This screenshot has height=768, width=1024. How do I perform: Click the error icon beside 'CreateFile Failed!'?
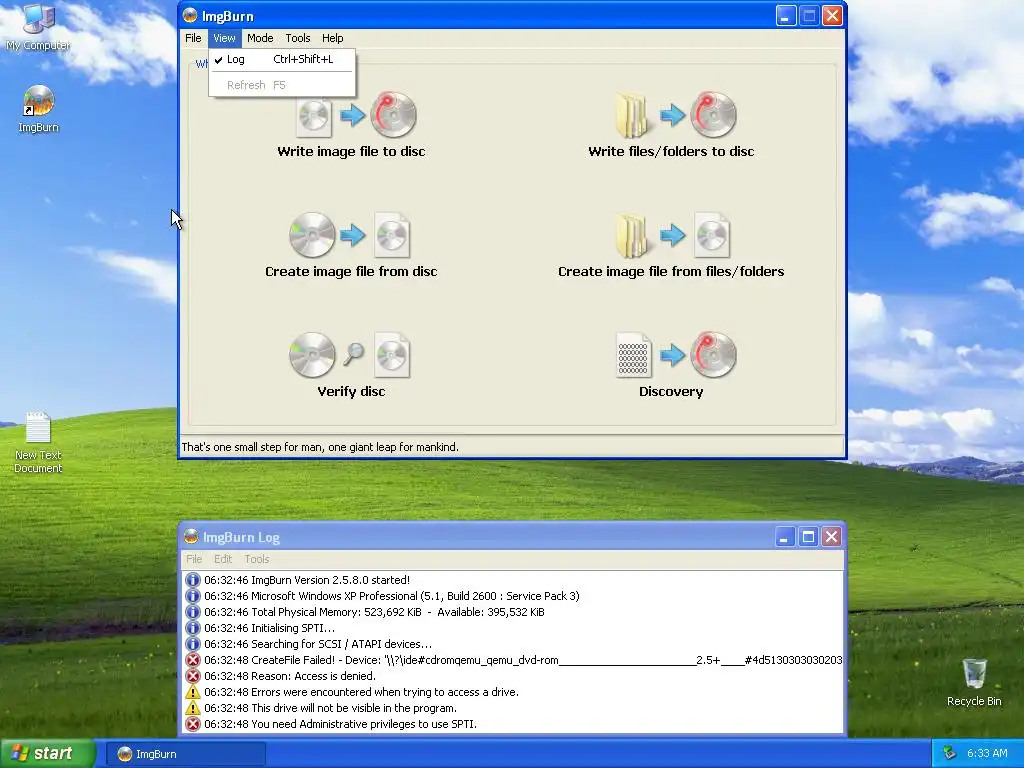click(x=193, y=660)
